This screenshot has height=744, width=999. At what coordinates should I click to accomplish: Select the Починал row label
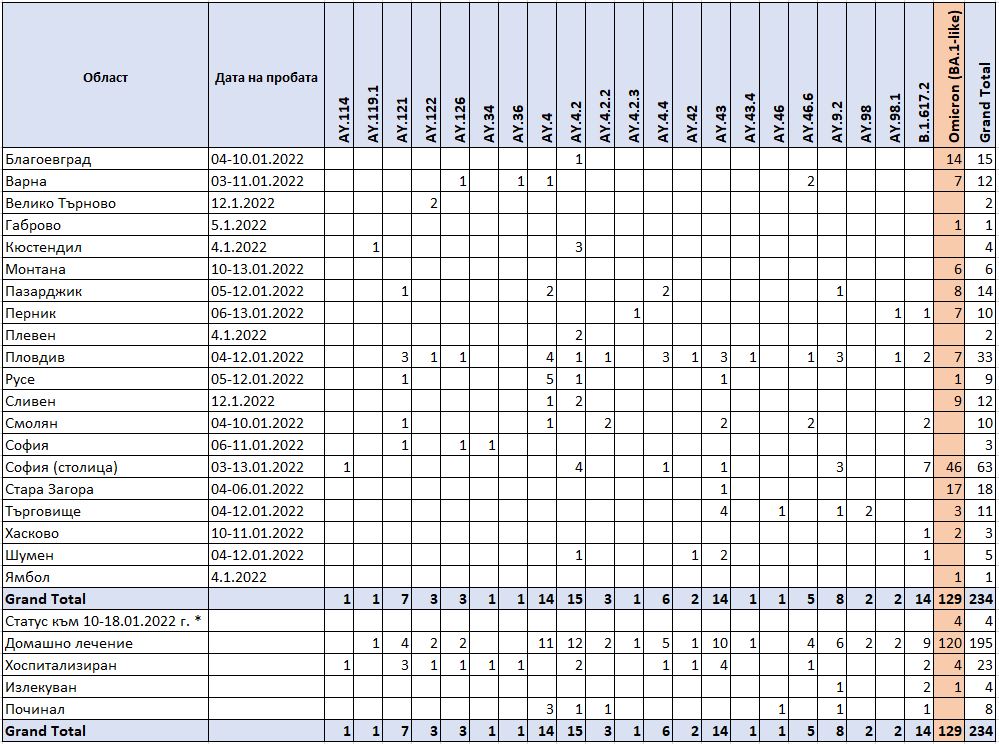[34, 709]
